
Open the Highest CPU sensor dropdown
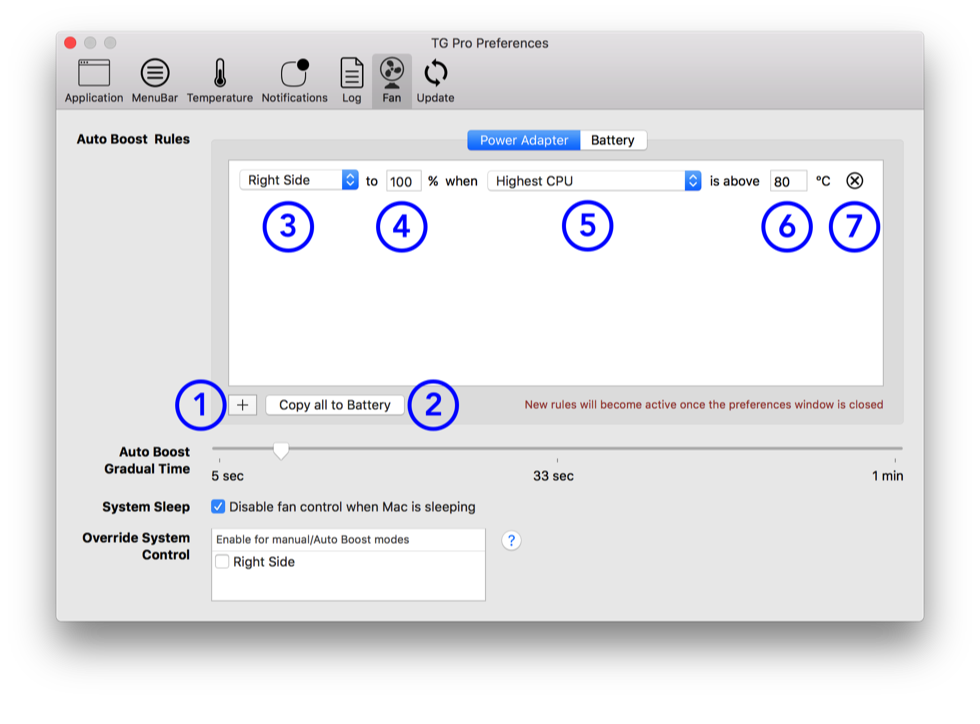594,181
